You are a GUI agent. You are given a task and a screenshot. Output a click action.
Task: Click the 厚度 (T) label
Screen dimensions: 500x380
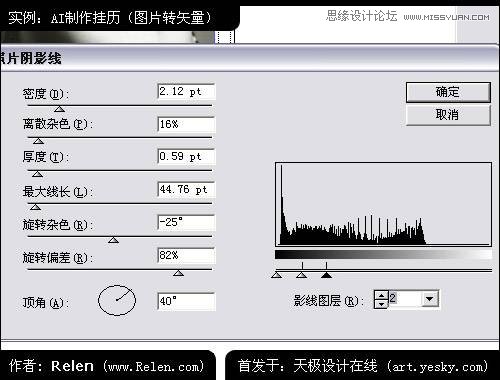tap(46, 157)
